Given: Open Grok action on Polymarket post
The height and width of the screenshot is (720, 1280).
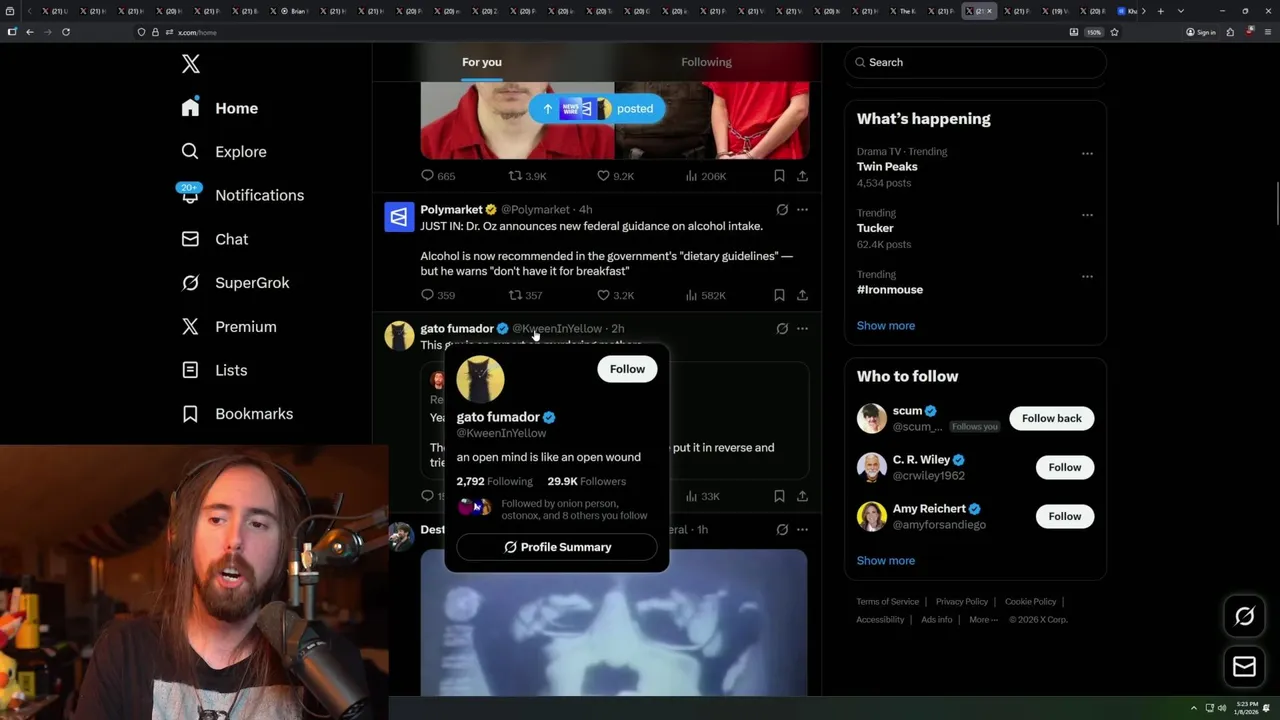Looking at the screenshot, I should pos(782,210).
